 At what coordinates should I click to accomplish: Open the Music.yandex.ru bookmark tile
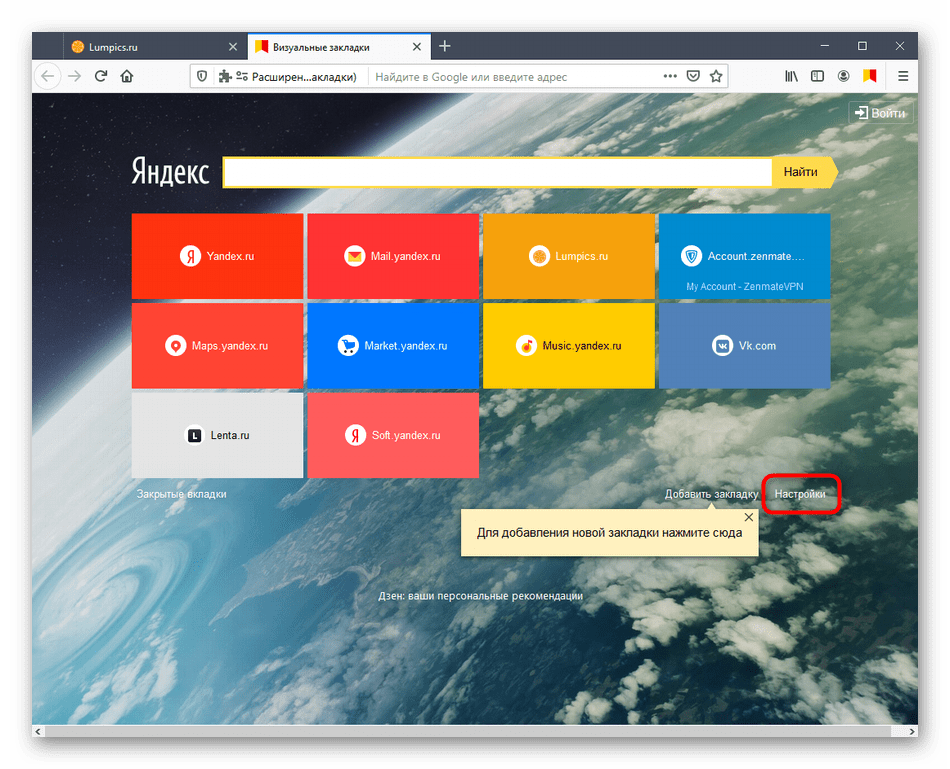(569, 346)
